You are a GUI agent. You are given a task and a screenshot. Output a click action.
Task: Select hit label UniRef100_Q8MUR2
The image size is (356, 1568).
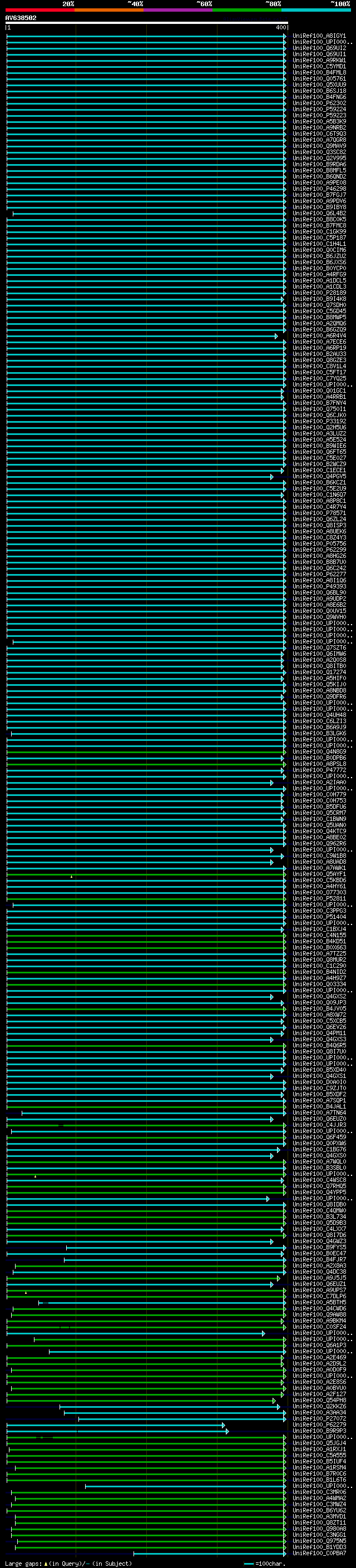[x=319, y=961]
